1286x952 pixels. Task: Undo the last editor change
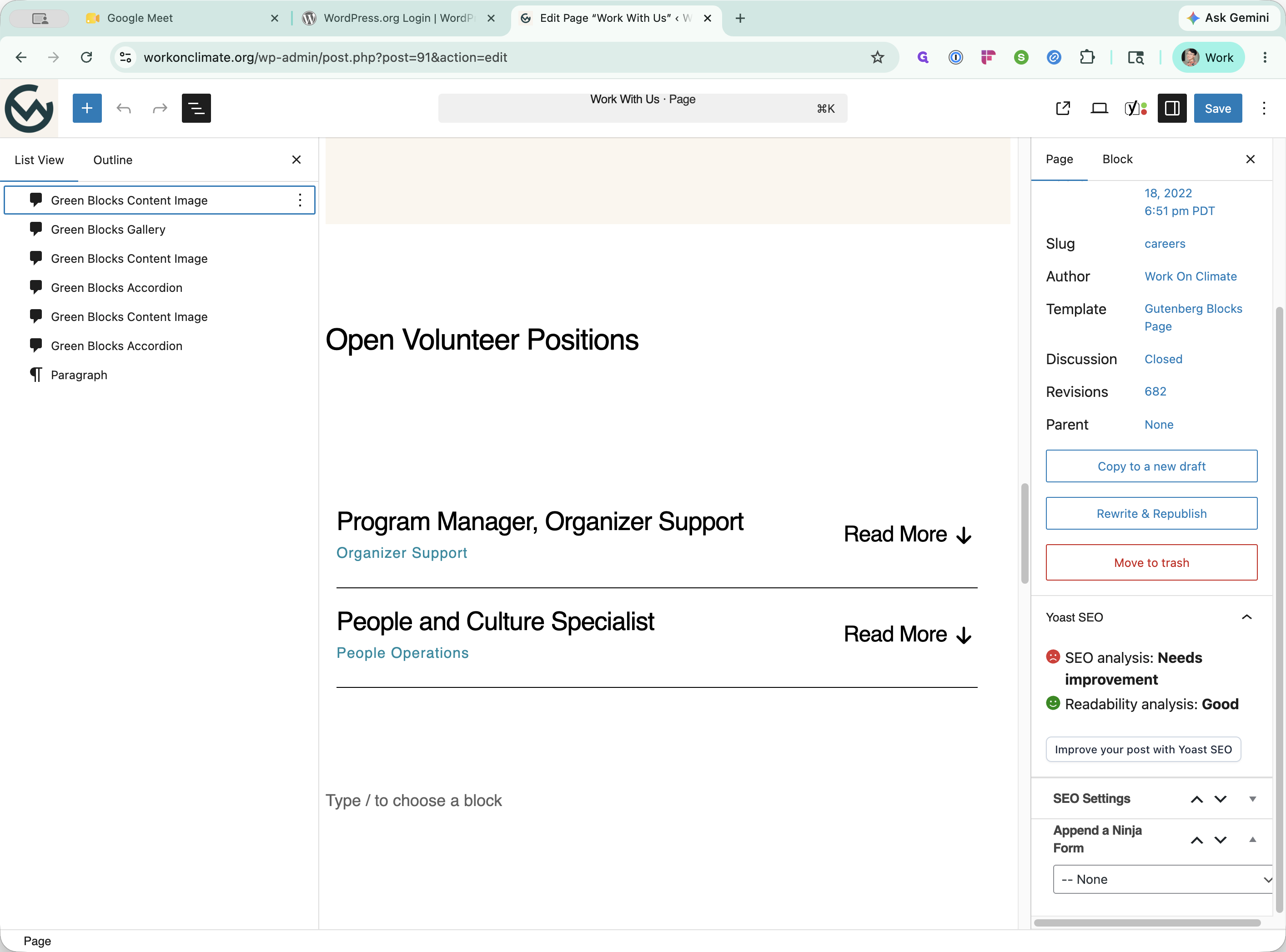pyautogui.click(x=123, y=108)
